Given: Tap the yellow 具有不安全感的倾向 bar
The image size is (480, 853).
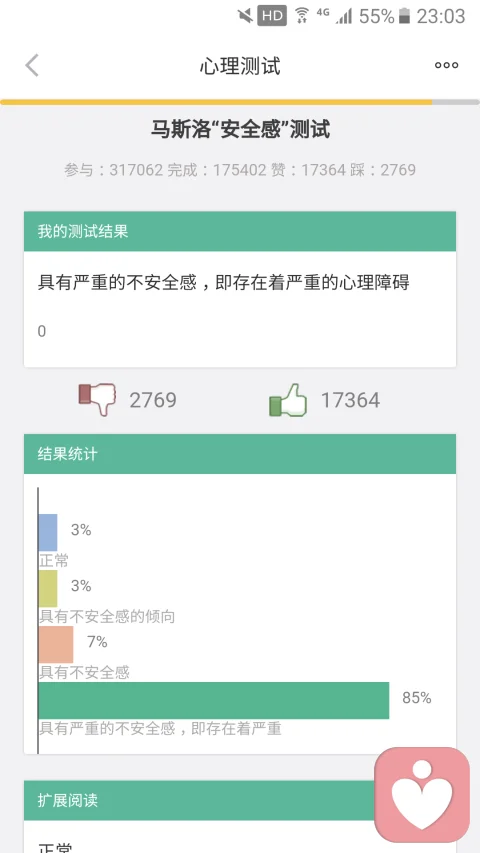Looking at the screenshot, I should point(48,589).
